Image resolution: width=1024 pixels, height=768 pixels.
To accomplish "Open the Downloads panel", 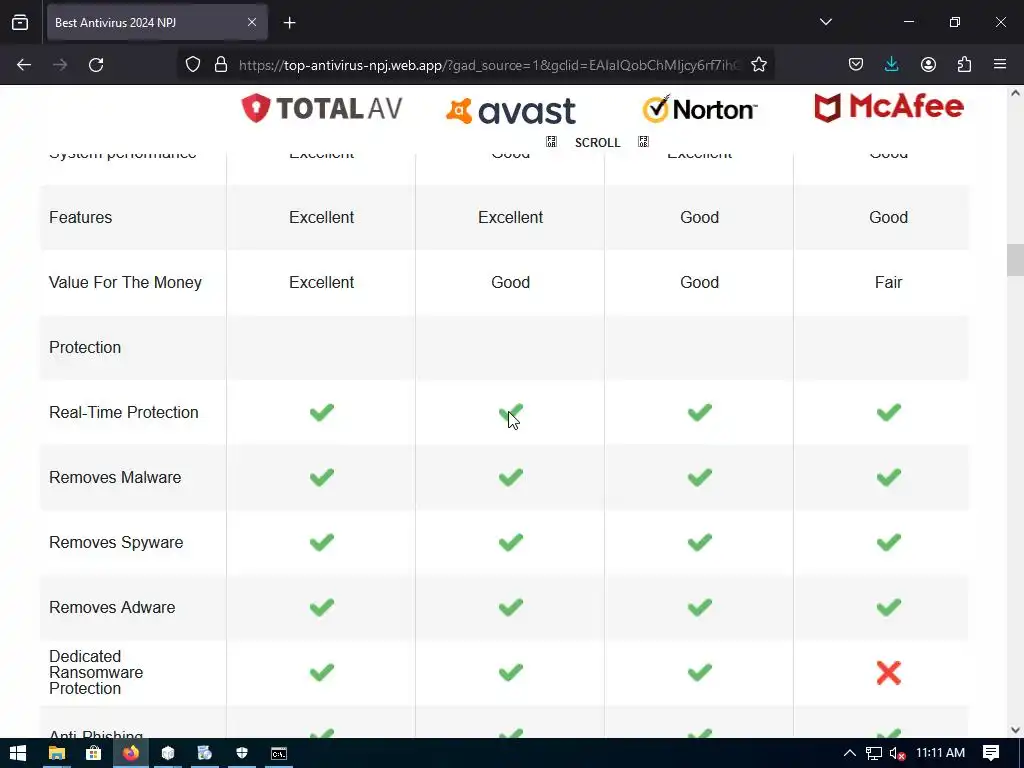I will click(891, 65).
